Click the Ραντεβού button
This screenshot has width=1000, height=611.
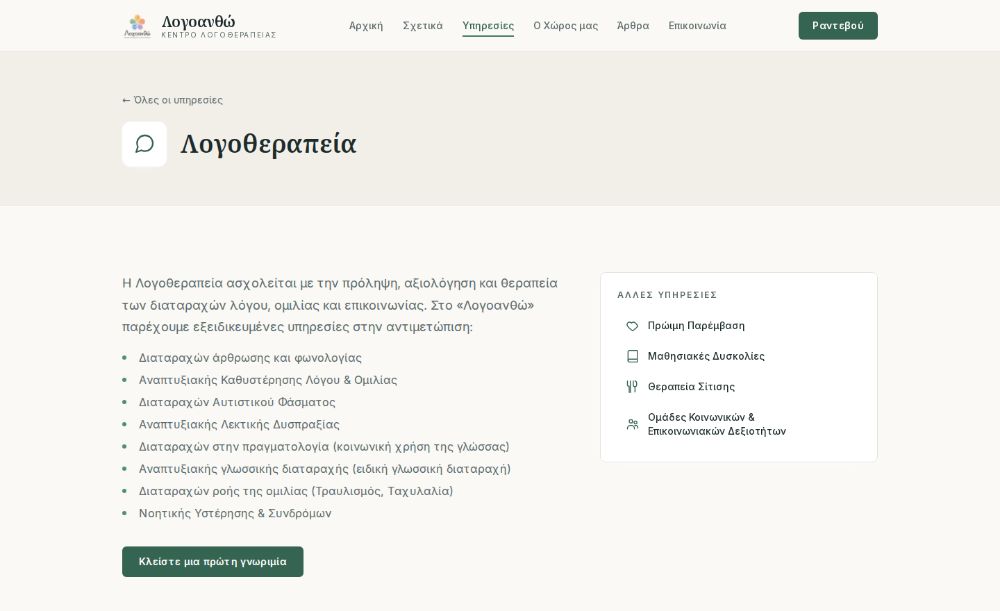tap(838, 26)
